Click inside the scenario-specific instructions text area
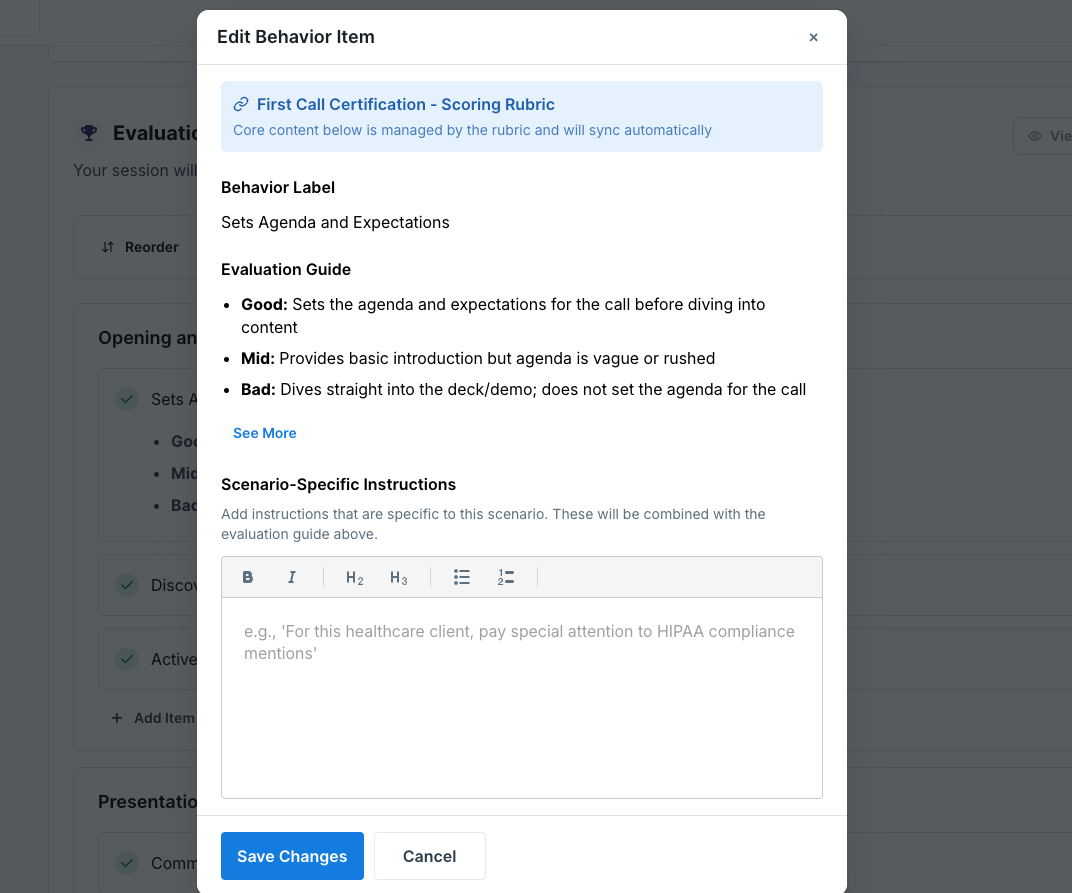The image size is (1072, 893). click(x=522, y=697)
